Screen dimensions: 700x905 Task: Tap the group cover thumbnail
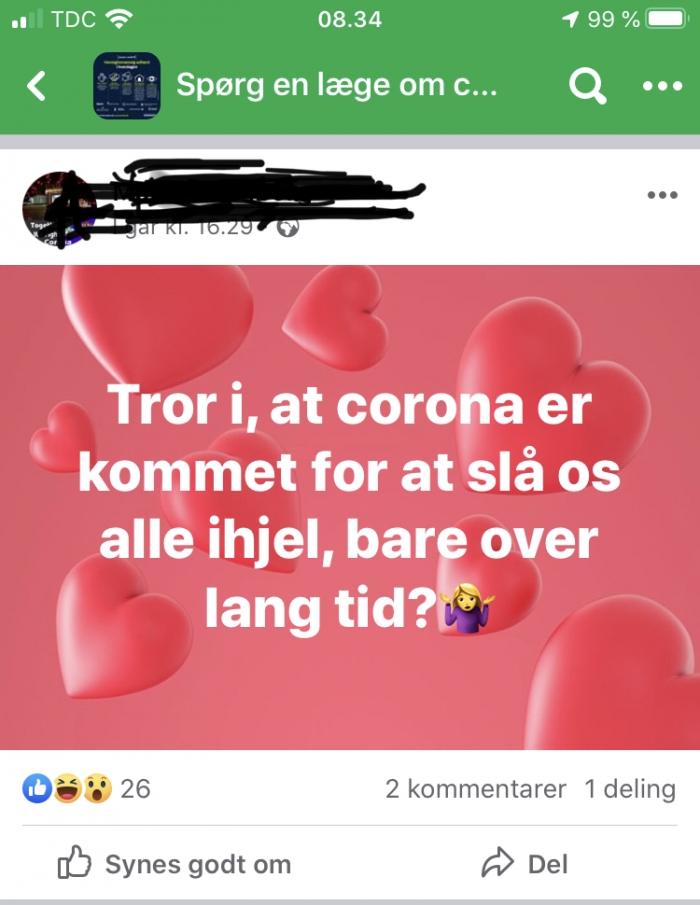pyautogui.click(x=127, y=86)
